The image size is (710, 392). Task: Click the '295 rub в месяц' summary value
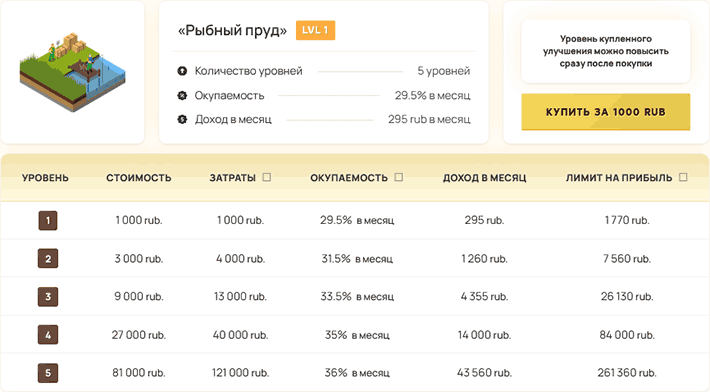(x=429, y=120)
